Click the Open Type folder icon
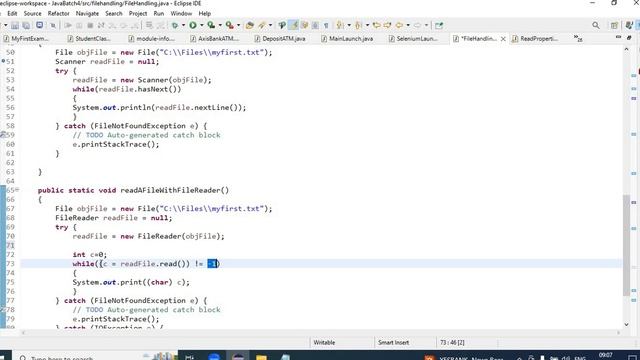Image resolution: width=640 pixels, height=360 pixels. (250, 25)
